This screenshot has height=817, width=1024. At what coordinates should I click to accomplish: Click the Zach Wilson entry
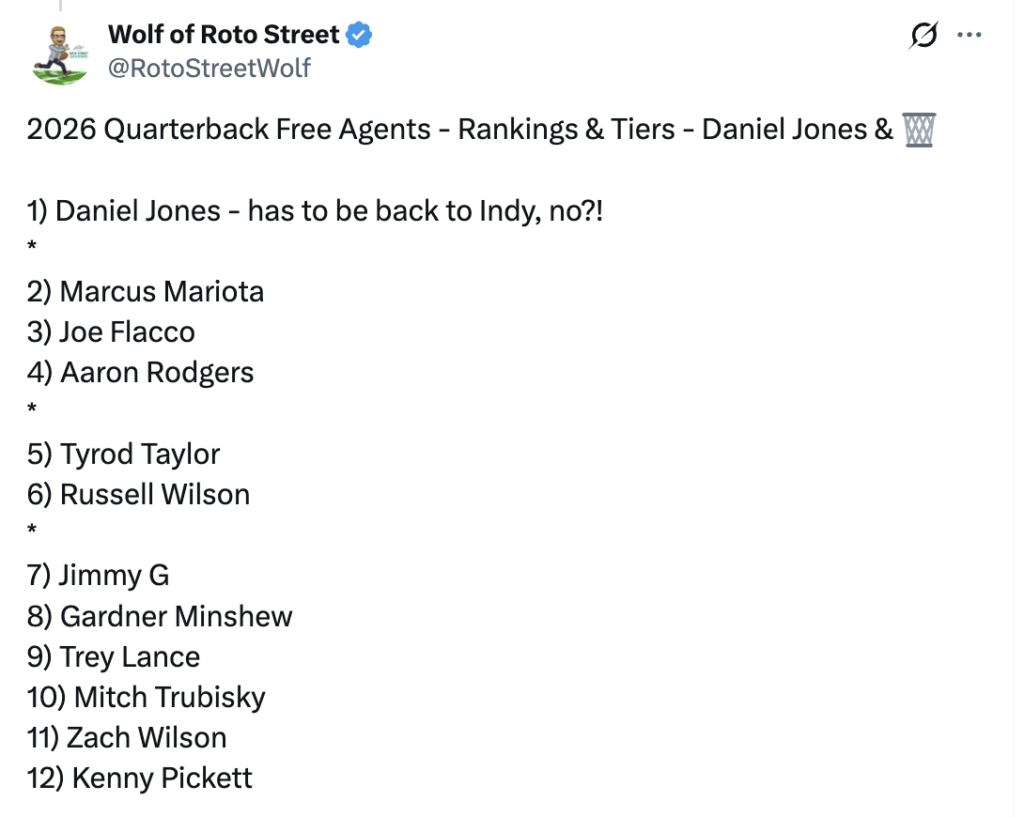[127, 738]
